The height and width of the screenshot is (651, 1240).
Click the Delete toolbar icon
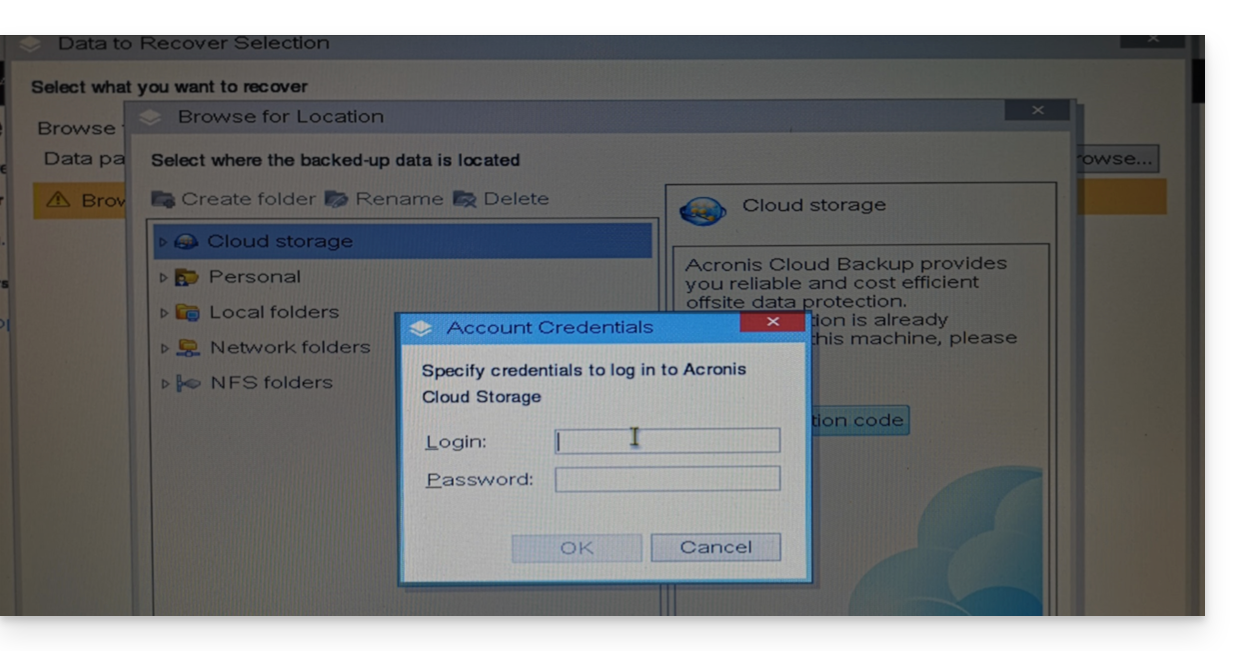(465, 199)
